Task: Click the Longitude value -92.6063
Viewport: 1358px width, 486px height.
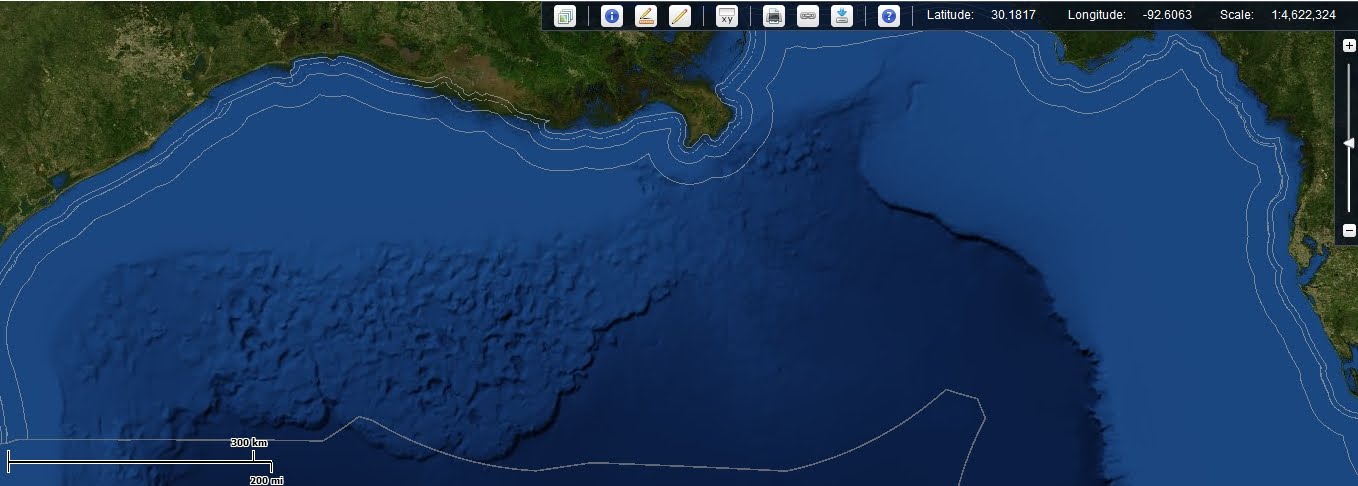Action: pos(1167,15)
